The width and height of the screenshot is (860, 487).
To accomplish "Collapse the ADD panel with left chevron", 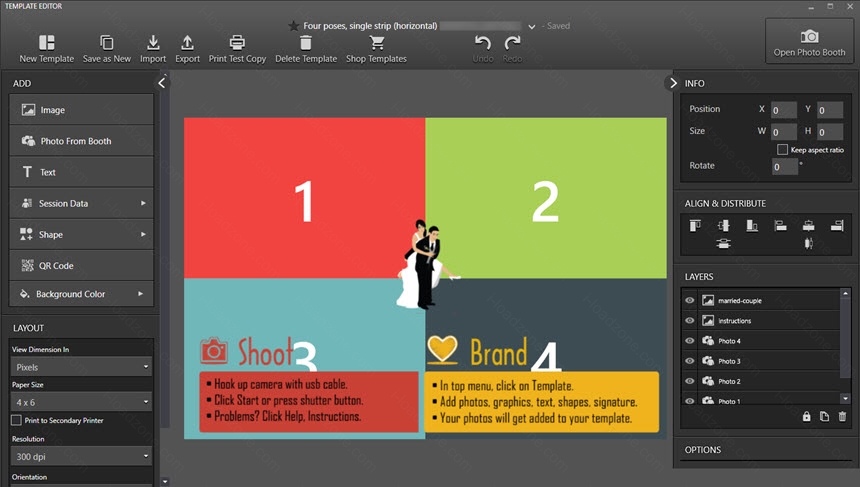I will click(161, 83).
